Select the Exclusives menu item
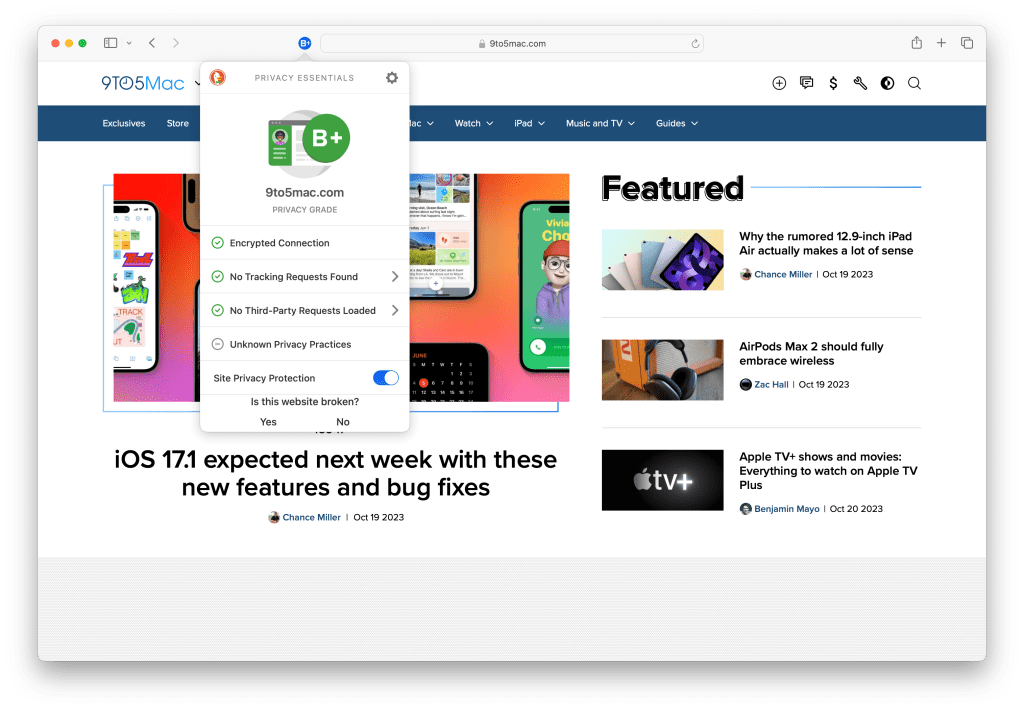Screen dimensions: 1024x711 click(x=123, y=123)
